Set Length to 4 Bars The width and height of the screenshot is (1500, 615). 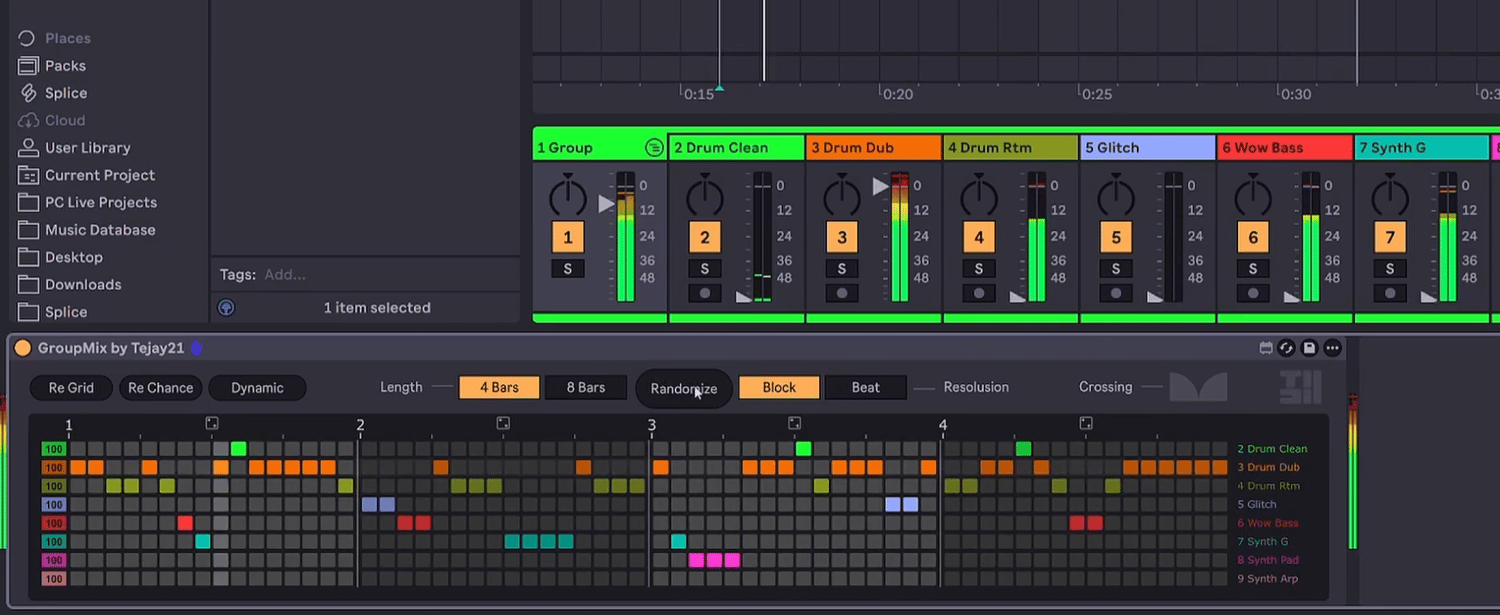pos(499,388)
